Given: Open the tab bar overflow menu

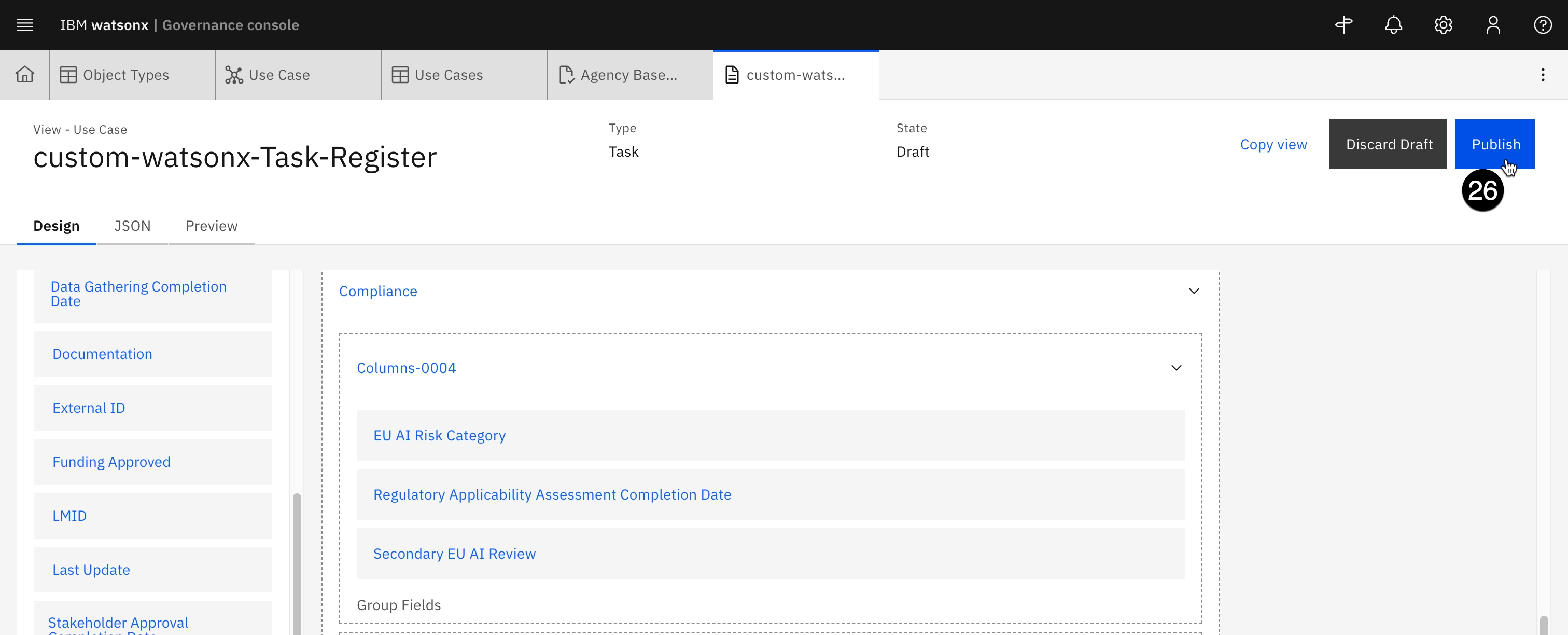Looking at the screenshot, I should (1543, 75).
